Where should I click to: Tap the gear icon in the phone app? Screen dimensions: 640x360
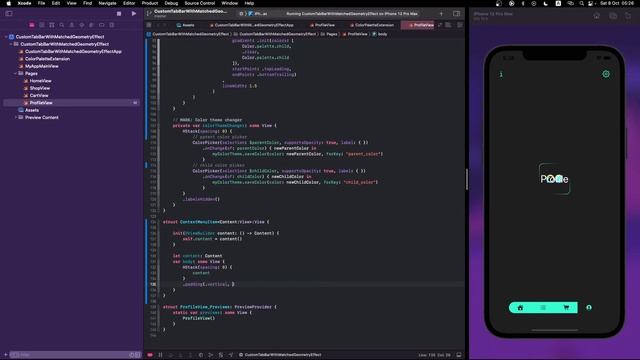(606, 74)
